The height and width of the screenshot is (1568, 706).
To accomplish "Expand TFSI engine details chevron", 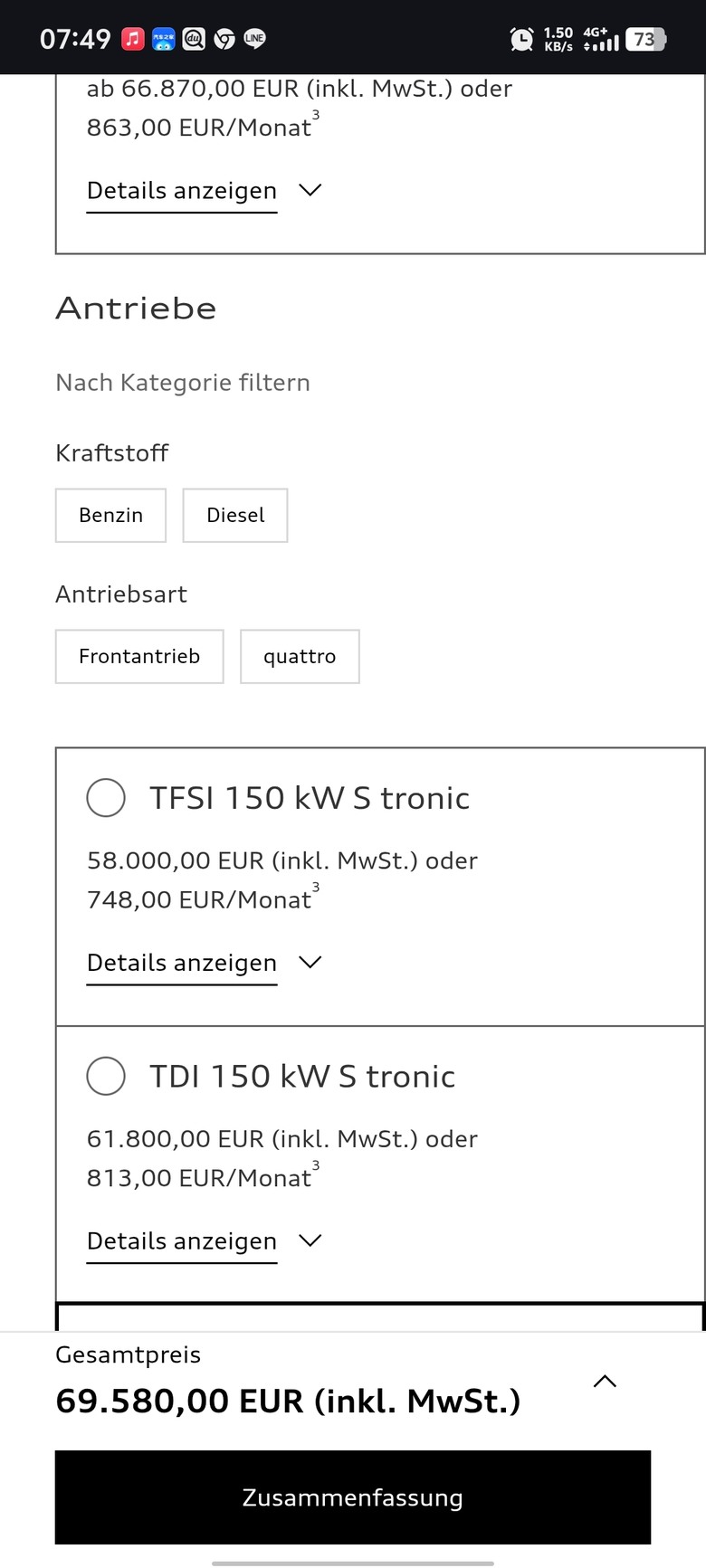I will point(310,962).
